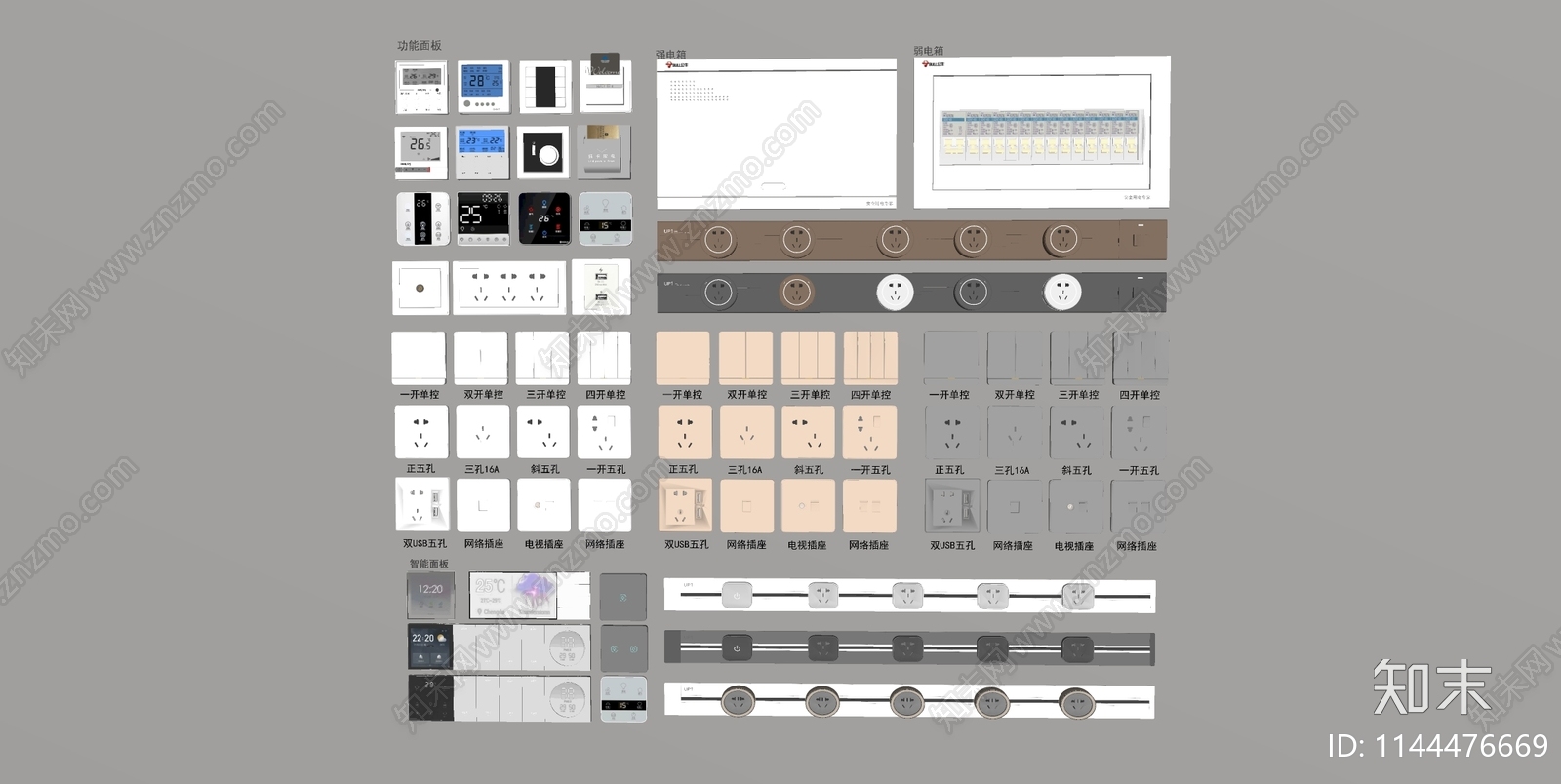This screenshot has width=1561, height=784.
Task: Choose the gray 一开五孔 socket
Action: [x=1139, y=432]
